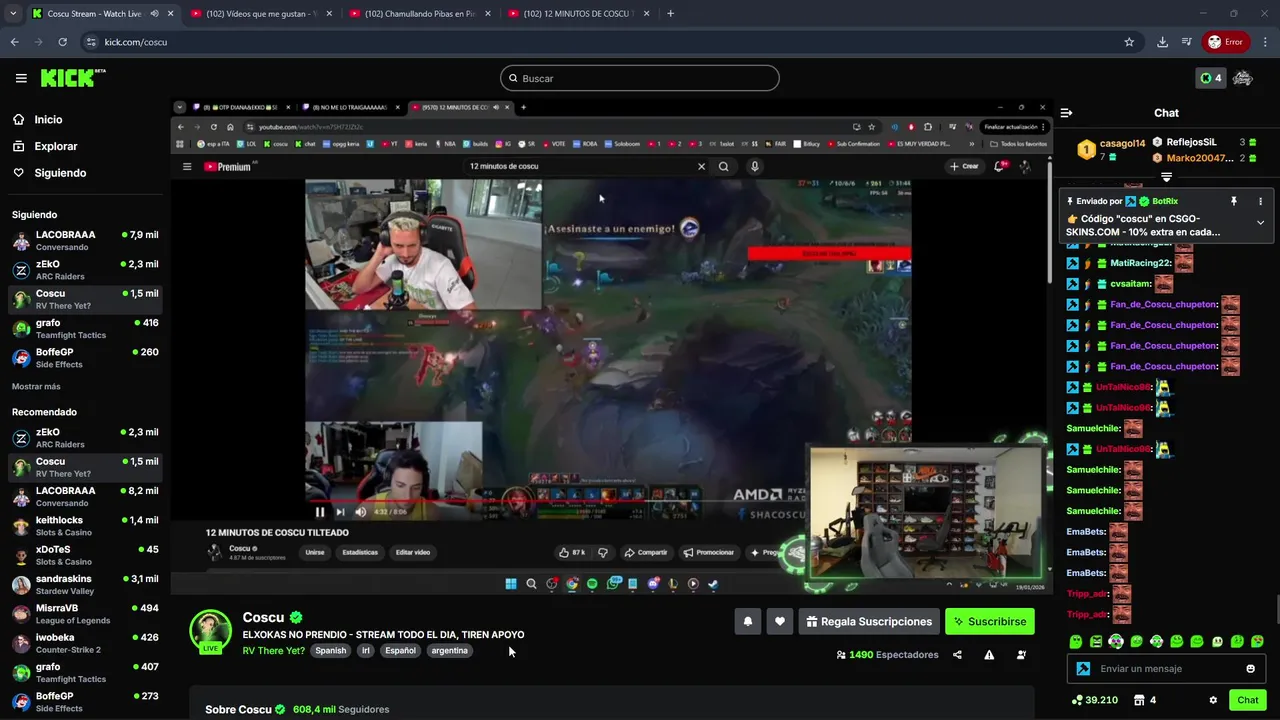Click the green KICK logo
This screenshot has width=1280, height=720.
pos(72,78)
